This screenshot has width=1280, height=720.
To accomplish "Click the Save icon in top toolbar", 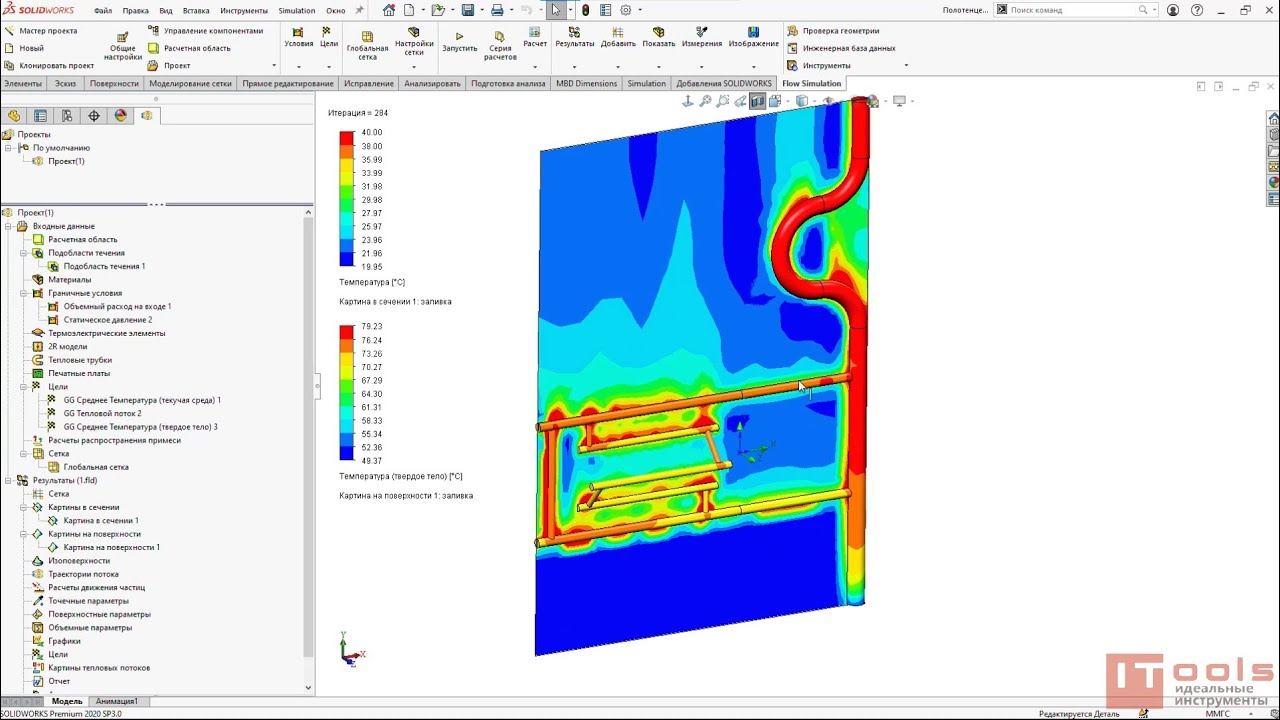I will click(467, 10).
